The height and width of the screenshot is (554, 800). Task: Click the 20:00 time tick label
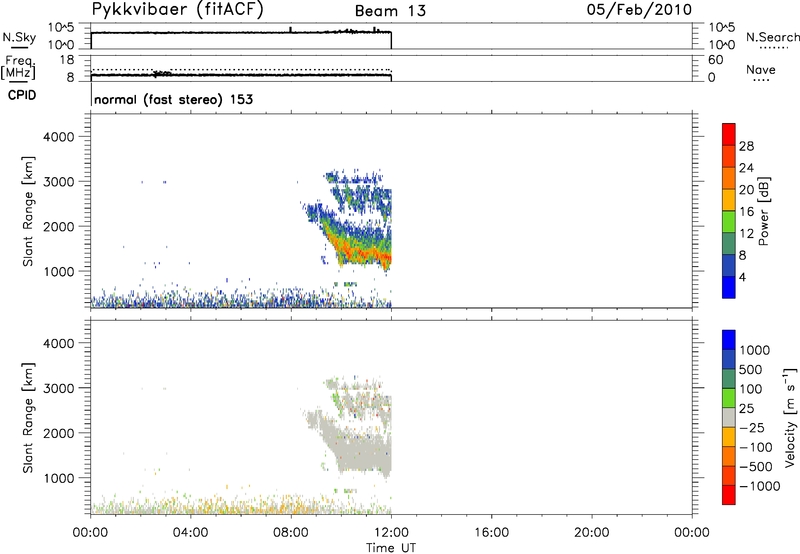pyautogui.click(x=592, y=533)
